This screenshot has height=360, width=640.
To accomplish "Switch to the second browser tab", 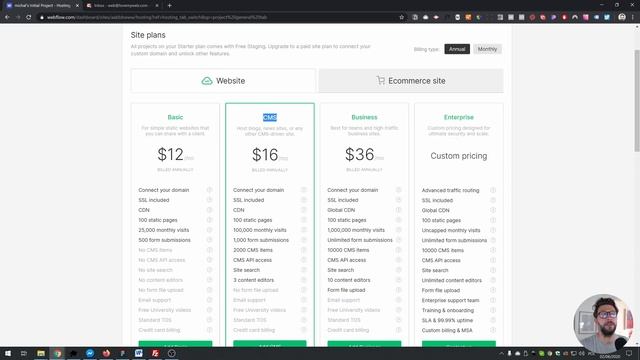I will [x=121, y=6].
